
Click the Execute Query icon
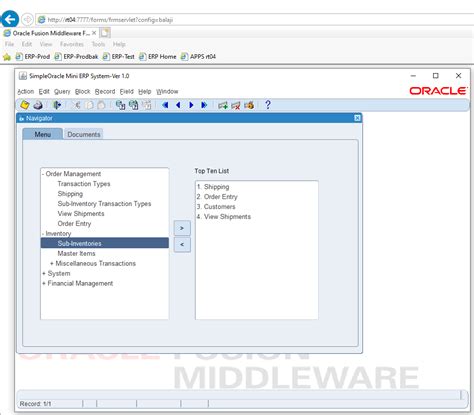133,105
